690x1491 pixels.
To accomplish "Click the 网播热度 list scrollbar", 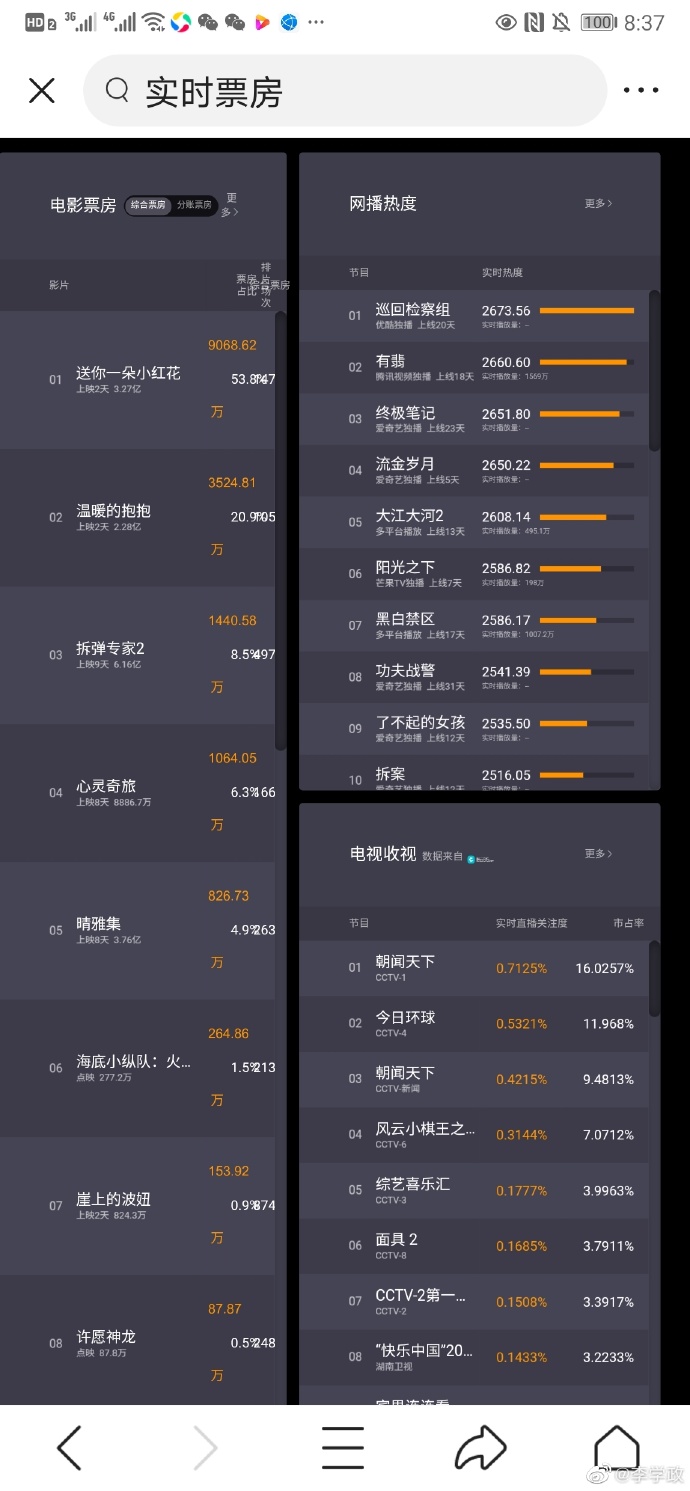I will (655, 370).
